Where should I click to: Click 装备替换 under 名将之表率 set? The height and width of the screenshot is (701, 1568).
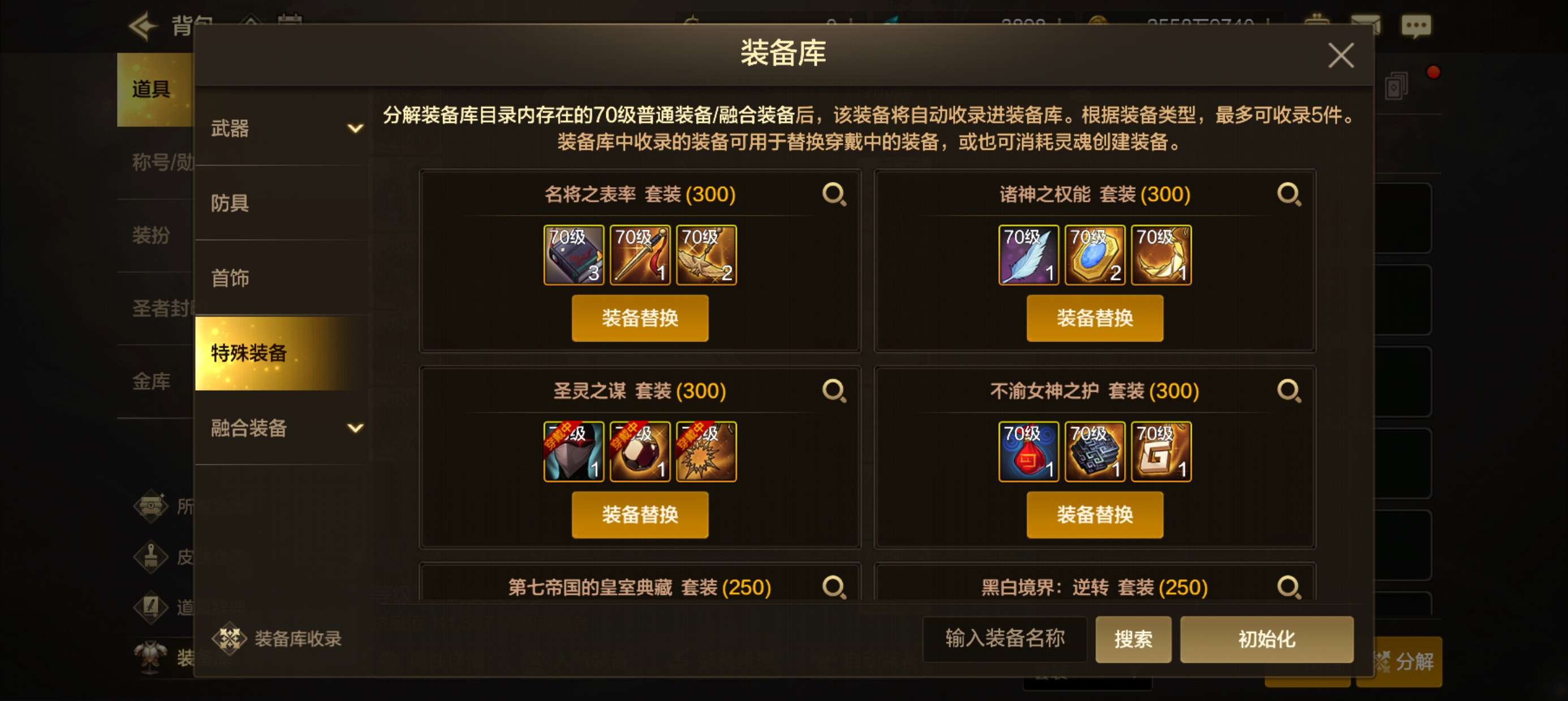[640, 318]
